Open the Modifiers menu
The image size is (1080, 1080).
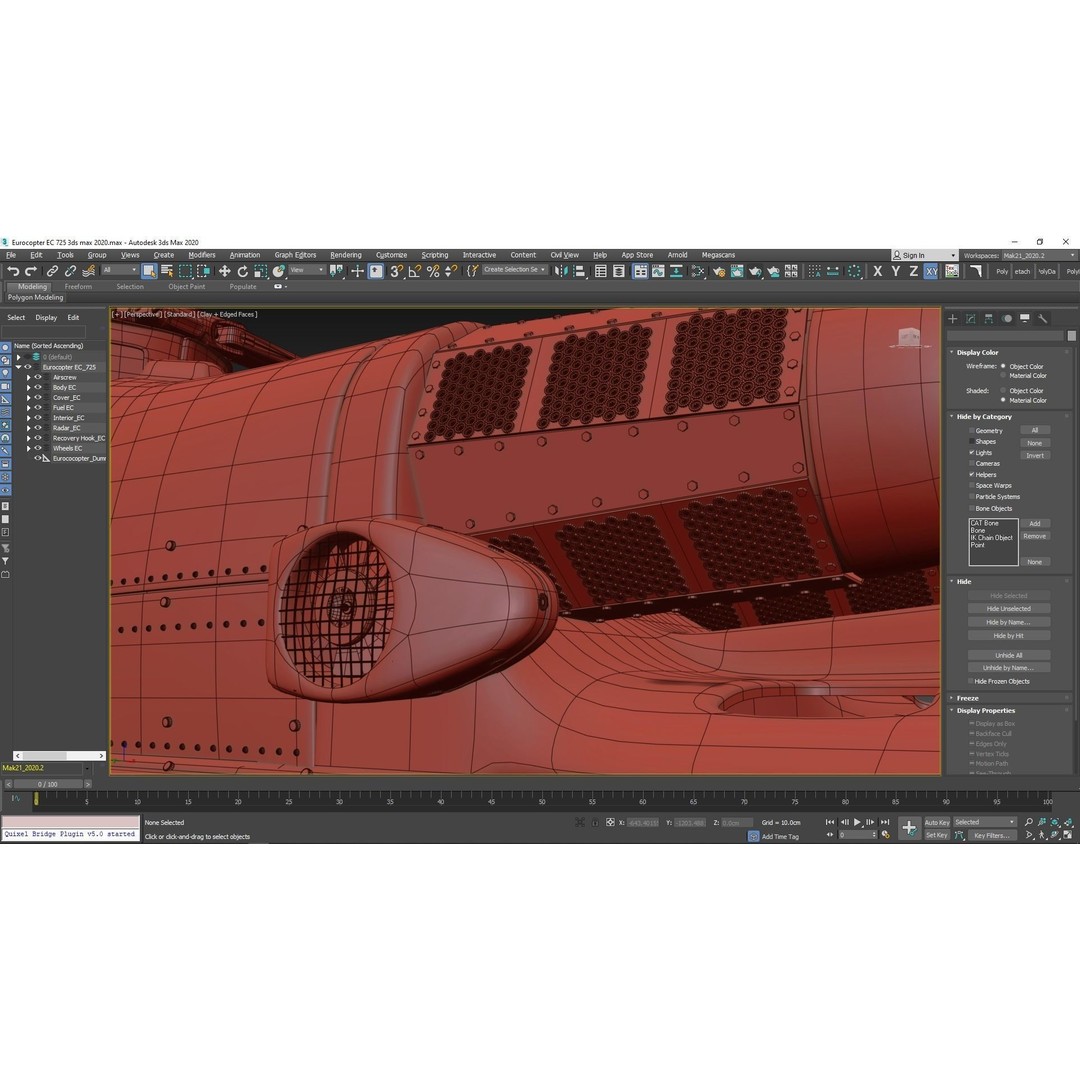point(202,255)
